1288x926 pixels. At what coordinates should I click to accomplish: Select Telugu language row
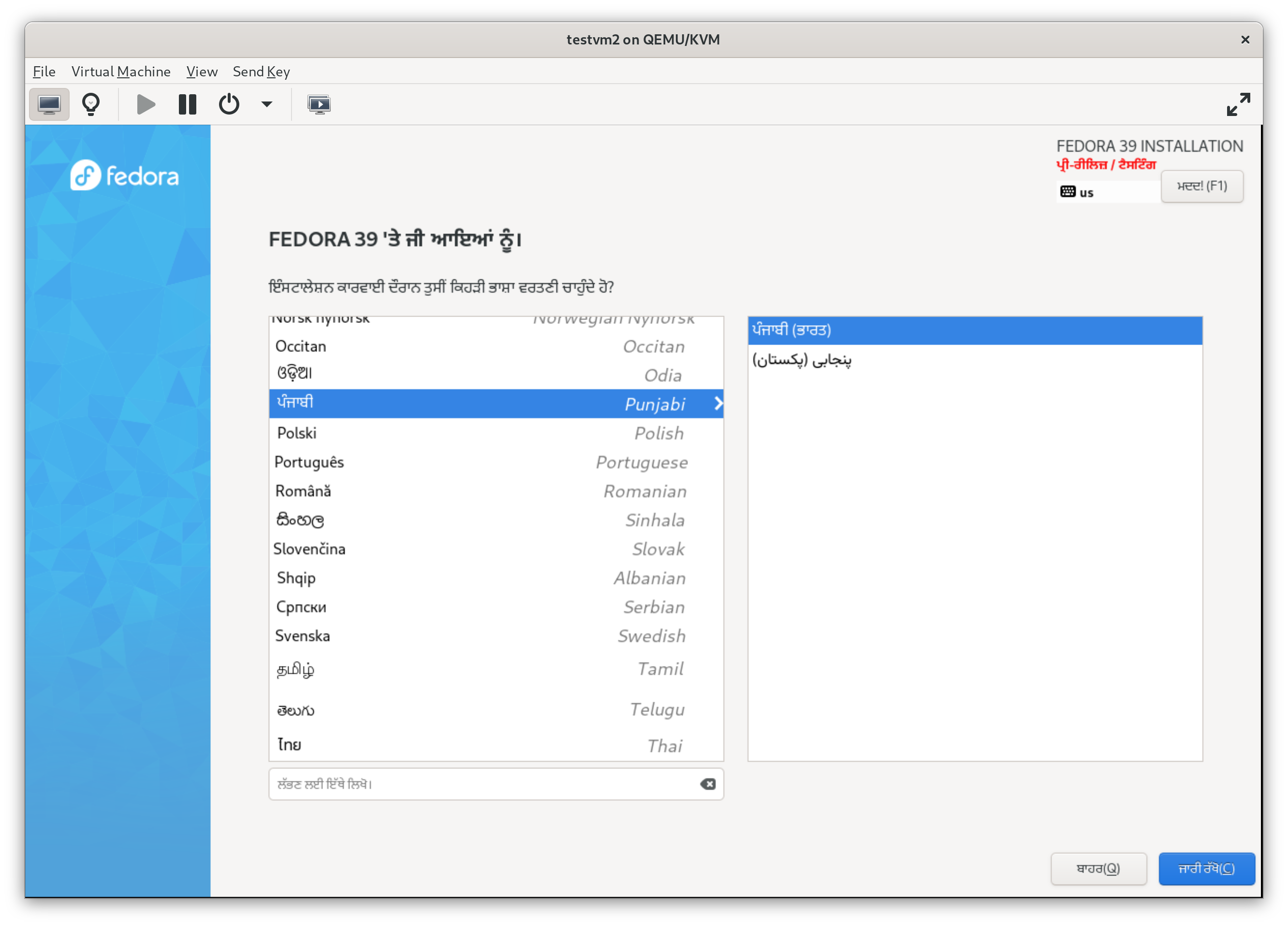coord(497,709)
